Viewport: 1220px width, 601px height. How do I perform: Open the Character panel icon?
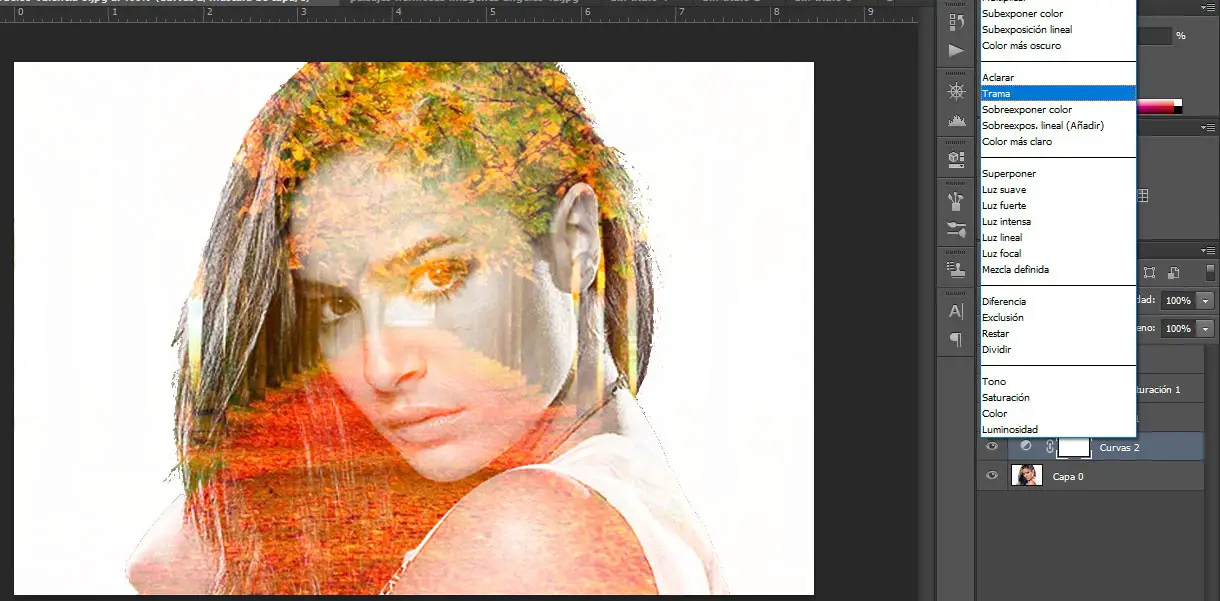tap(956, 311)
